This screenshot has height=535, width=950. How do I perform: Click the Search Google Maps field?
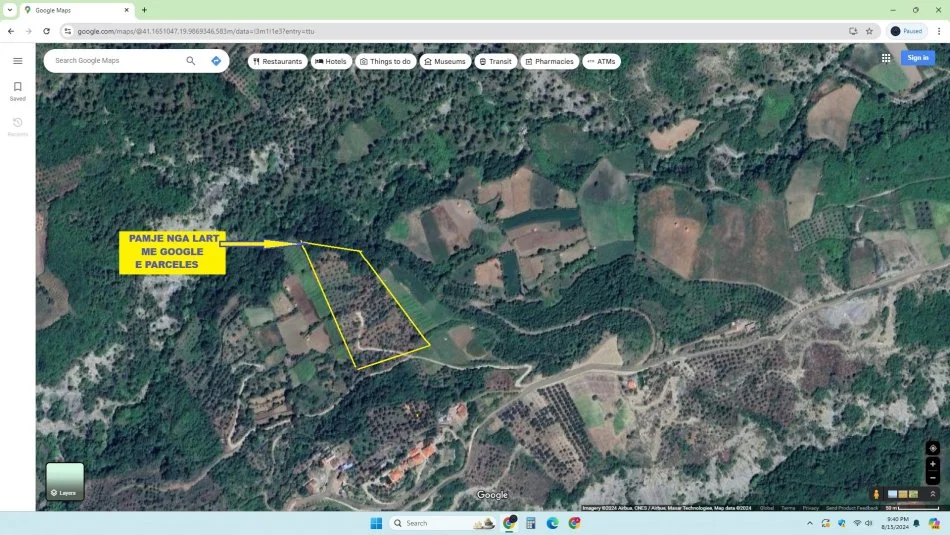coord(115,61)
